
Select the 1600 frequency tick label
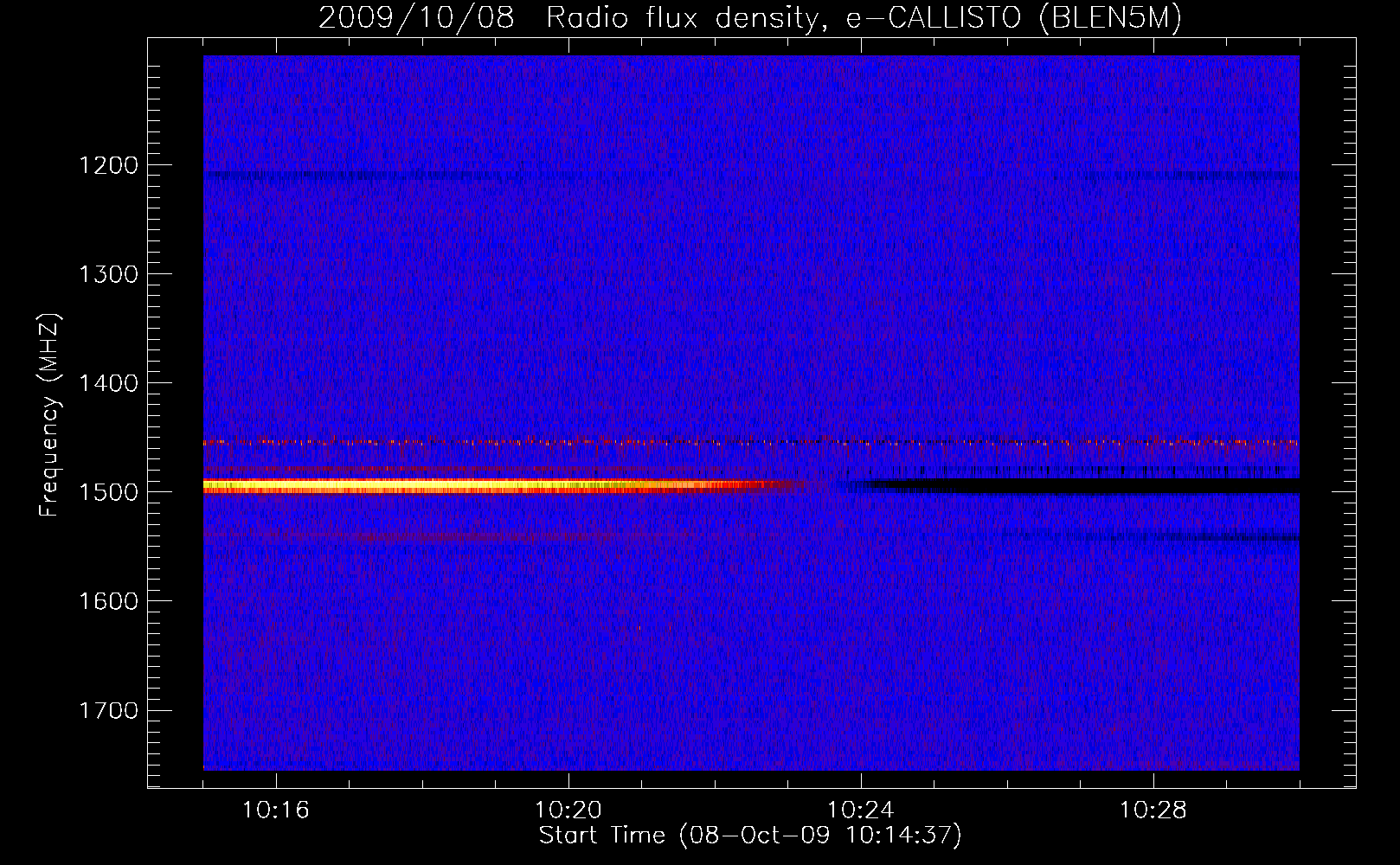[x=108, y=601]
